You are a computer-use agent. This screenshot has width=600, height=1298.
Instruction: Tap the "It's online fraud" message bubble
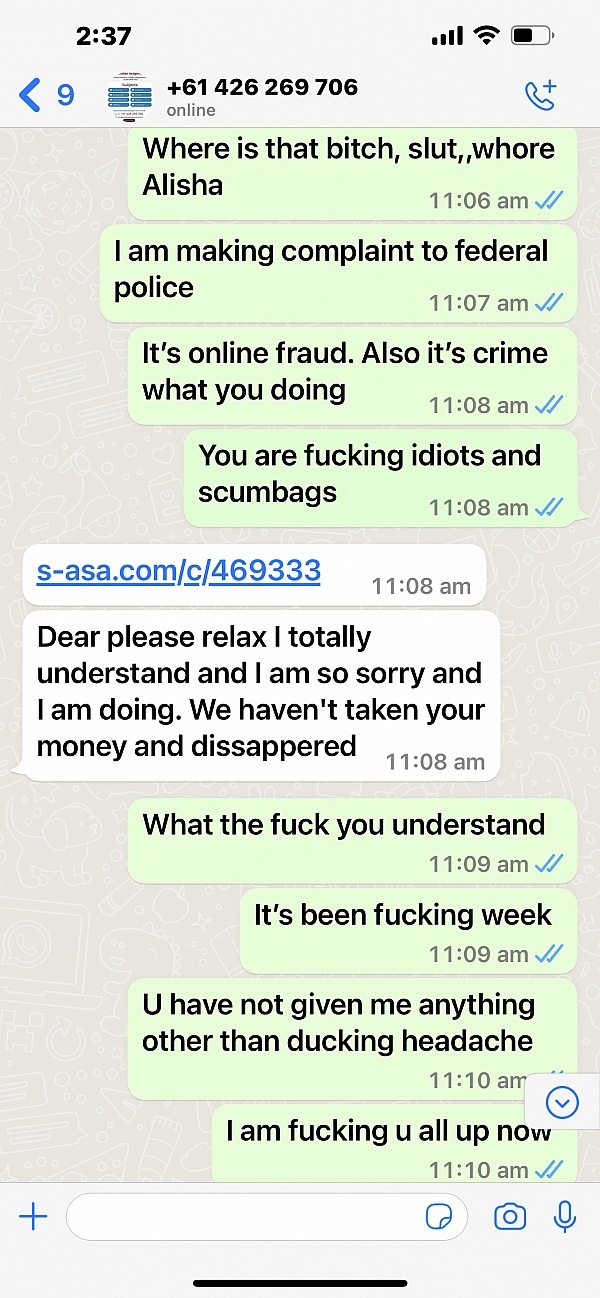click(352, 375)
